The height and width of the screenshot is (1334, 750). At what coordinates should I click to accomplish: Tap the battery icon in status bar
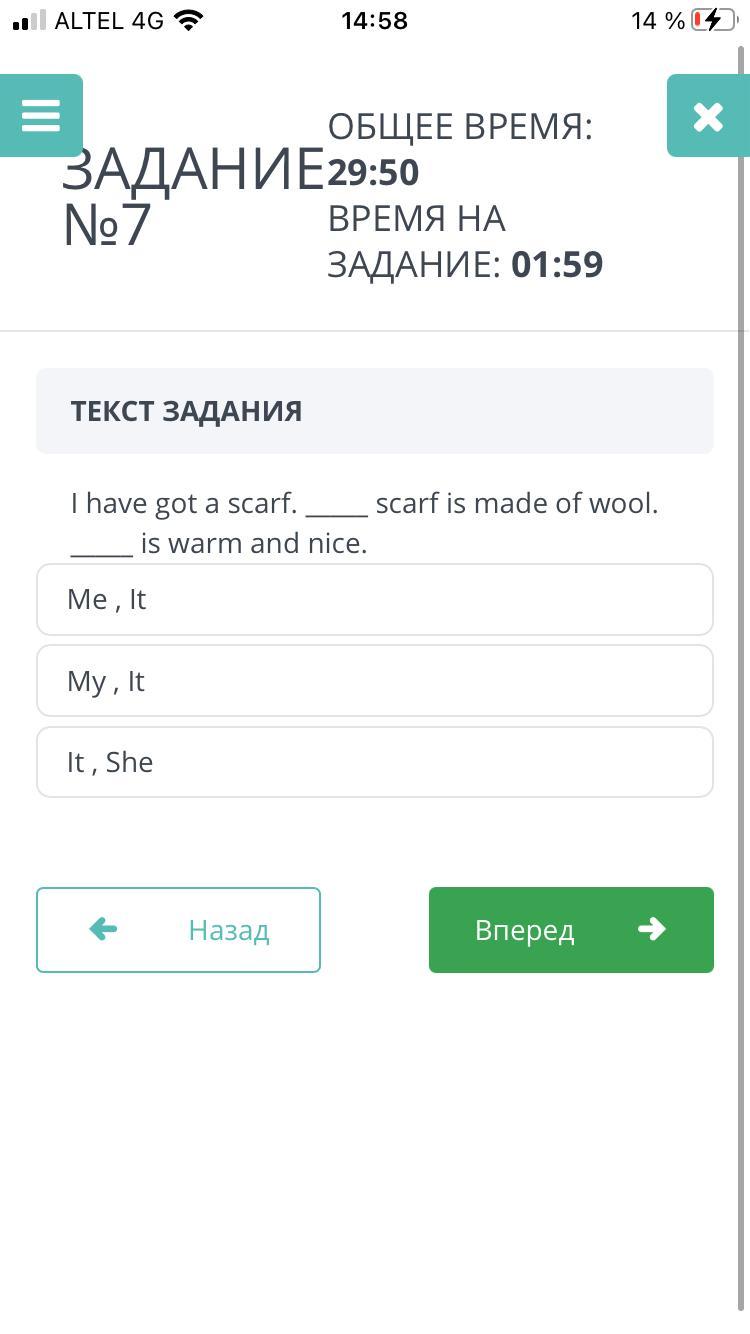(x=714, y=20)
